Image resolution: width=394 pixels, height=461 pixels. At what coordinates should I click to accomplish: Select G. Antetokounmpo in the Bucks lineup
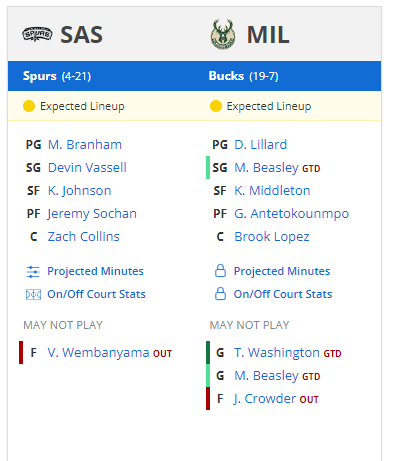coord(292,214)
